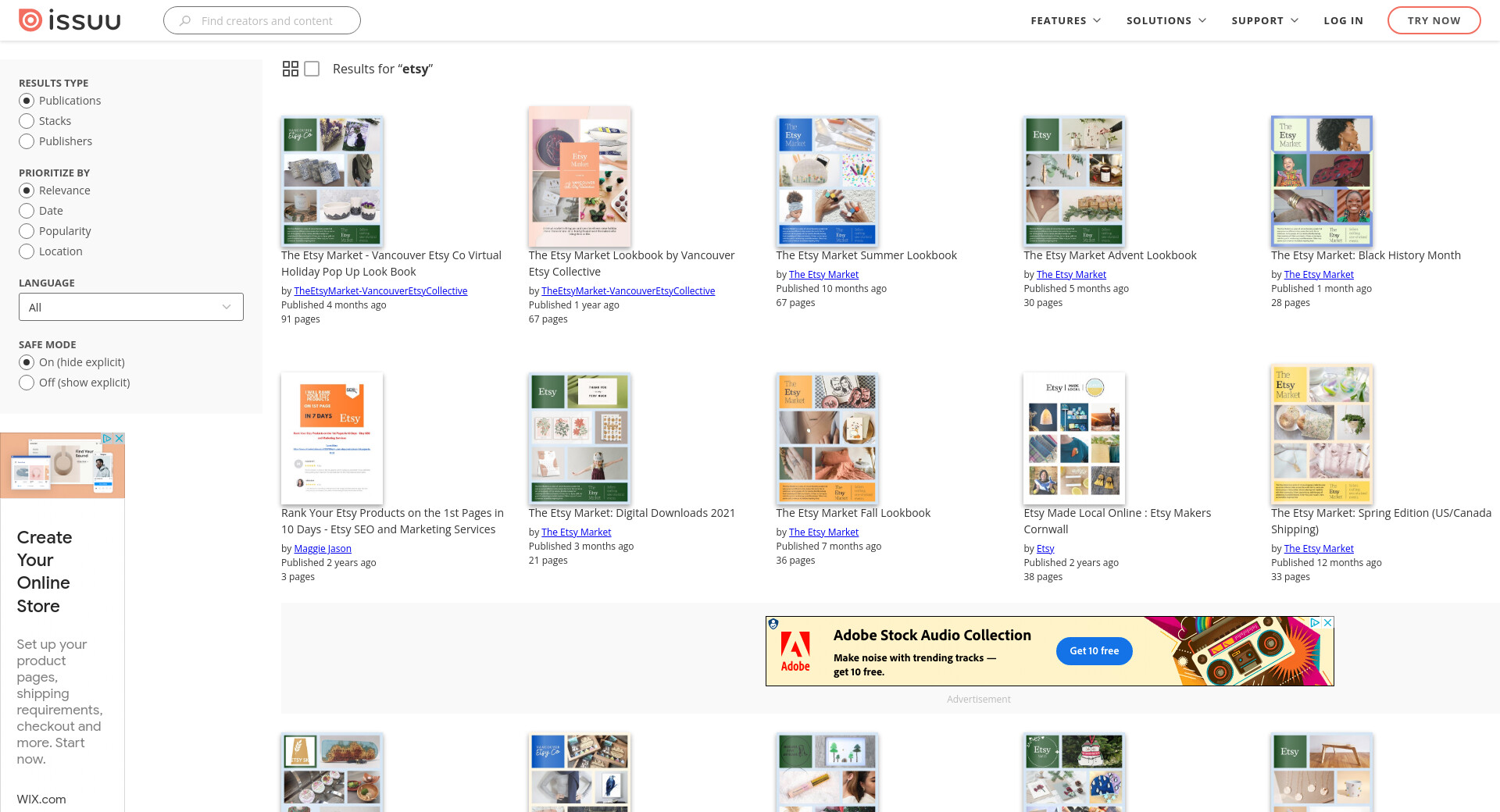The width and height of the screenshot is (1500, 812).
Task: Turn Safe Mode off (show explicit)
Action: 27,383
